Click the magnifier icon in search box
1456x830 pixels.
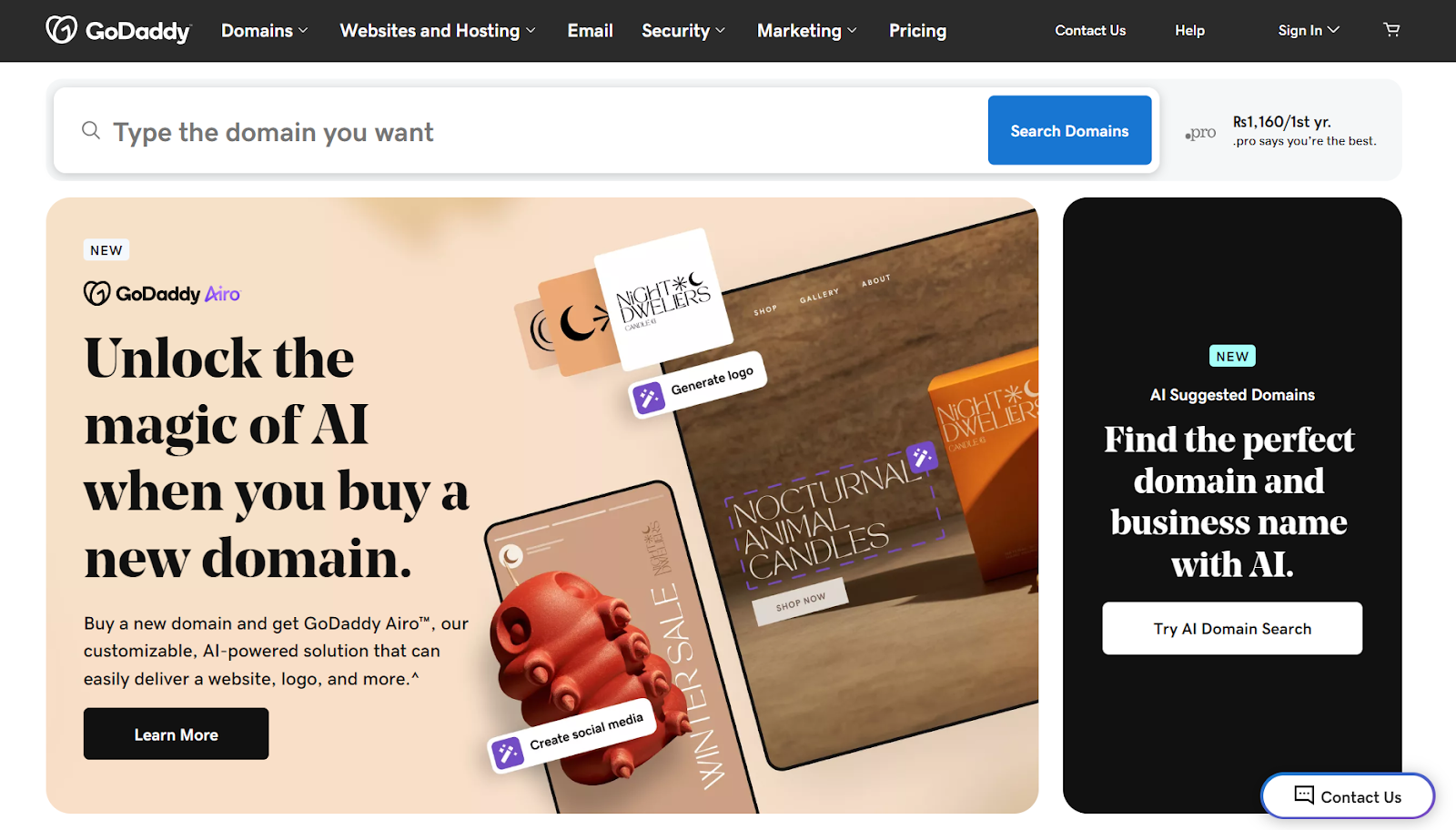coord(91,130)
